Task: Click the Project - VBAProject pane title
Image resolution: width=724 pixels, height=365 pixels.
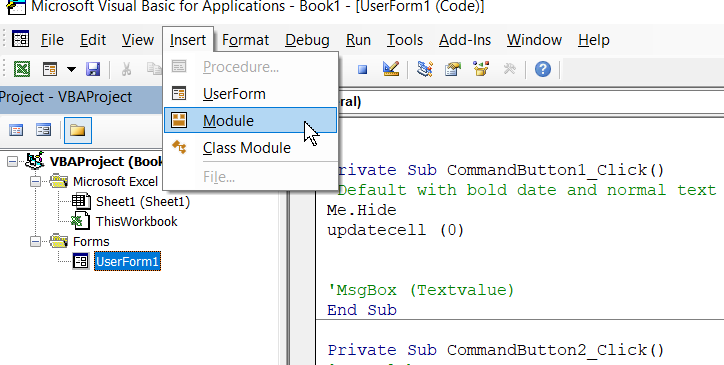Action: click(66, 97)
